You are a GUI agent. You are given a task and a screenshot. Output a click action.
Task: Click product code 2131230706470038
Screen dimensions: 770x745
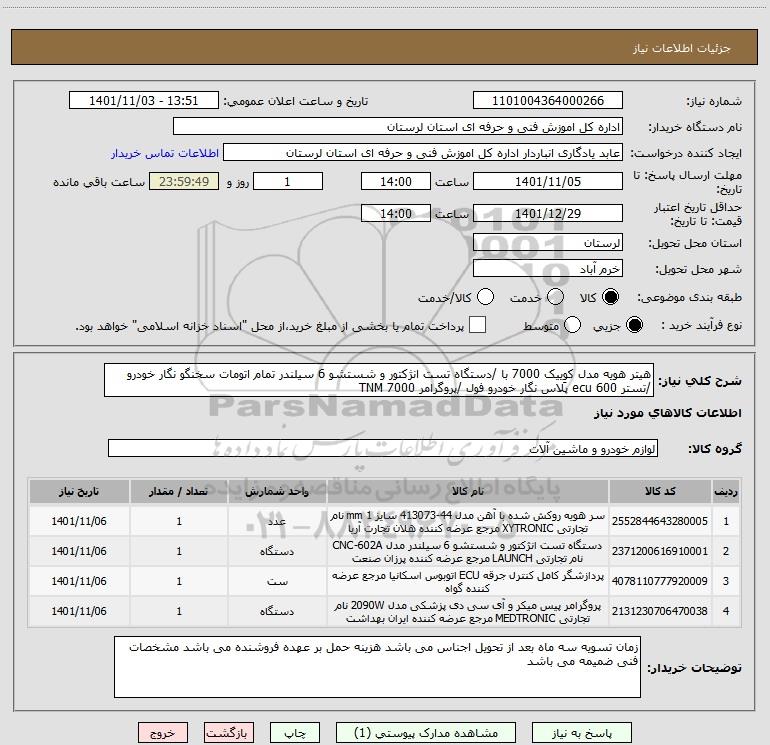pyautogui.click(x=660, y=611)
